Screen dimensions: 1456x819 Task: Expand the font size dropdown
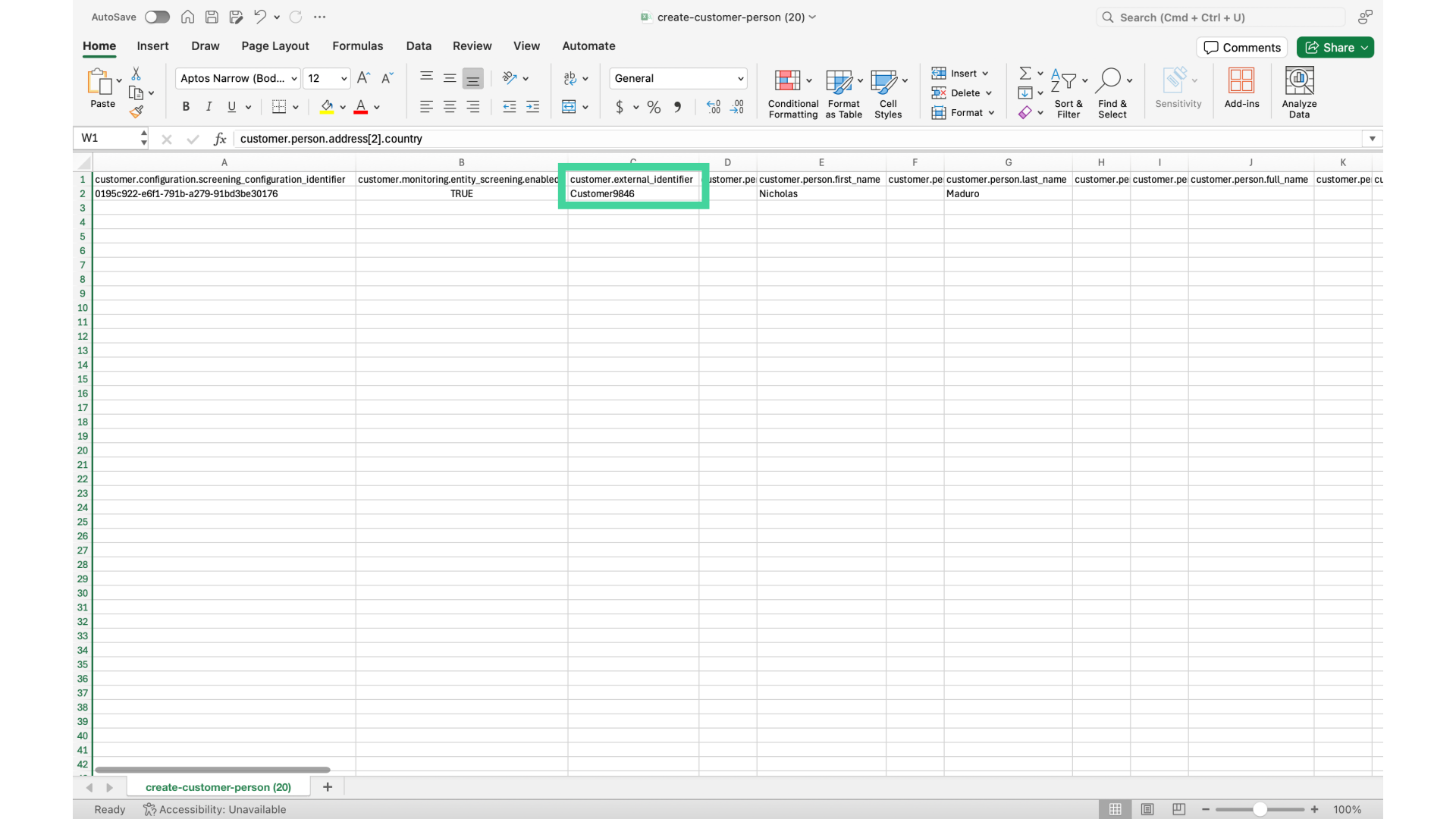(344, 78)
